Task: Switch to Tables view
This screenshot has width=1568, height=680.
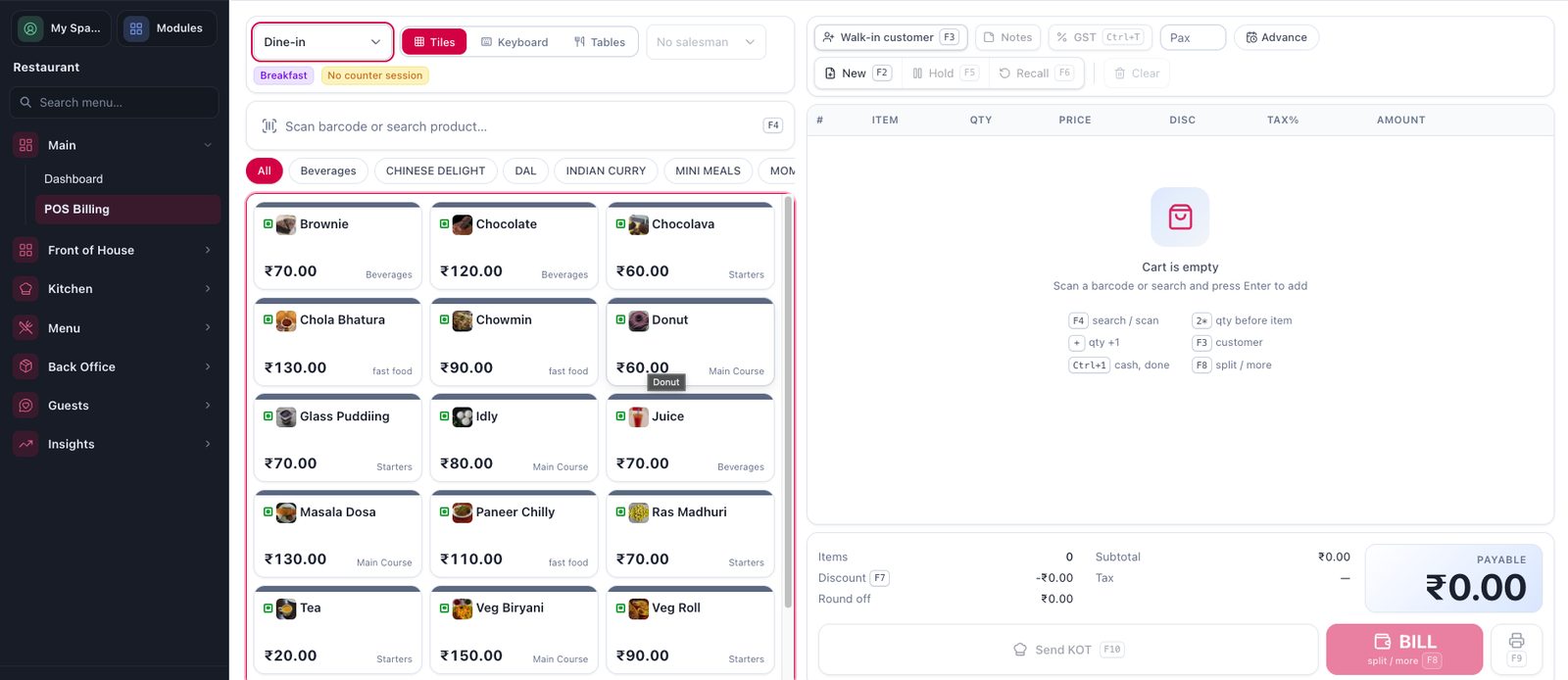Action: [600, 42]
